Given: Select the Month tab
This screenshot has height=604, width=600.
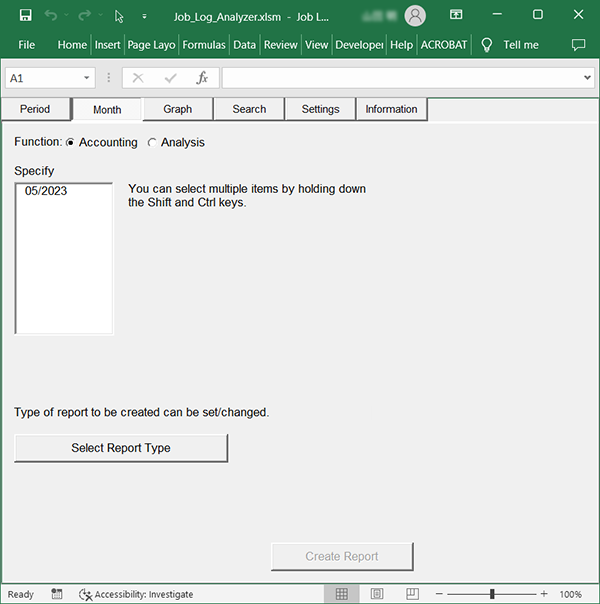Looking at the screenshot, I should (x=107, y=110).
